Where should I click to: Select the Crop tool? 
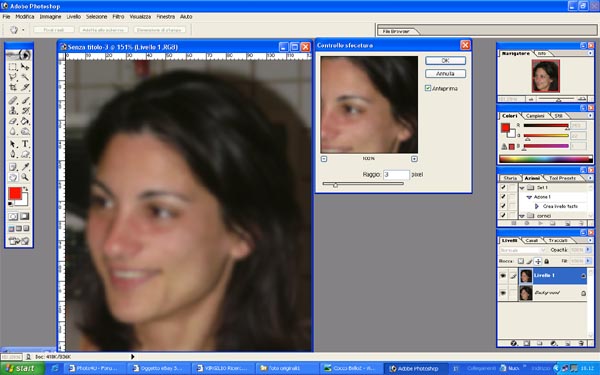(x=13, y=88)
